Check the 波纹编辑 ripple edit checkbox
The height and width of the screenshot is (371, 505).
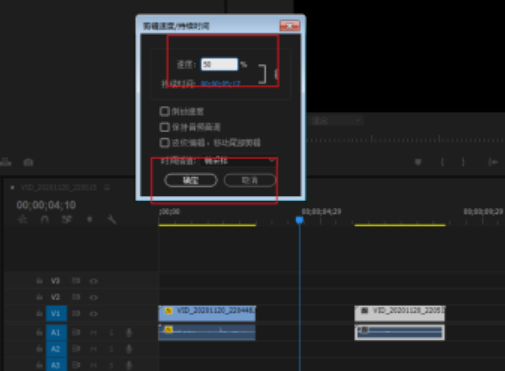click(x=164, y=143)
